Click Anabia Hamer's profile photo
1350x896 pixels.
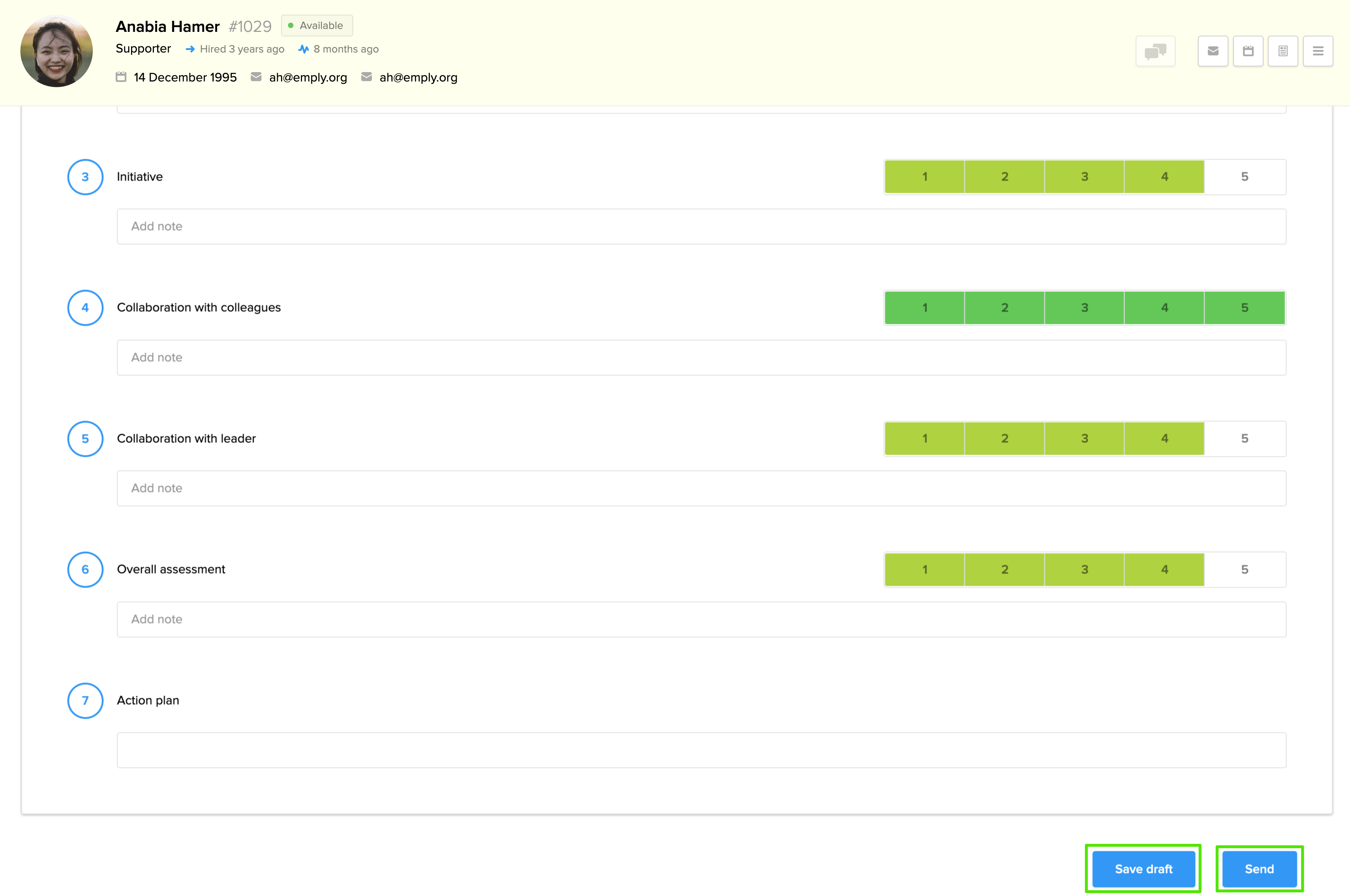click(56, 51)
